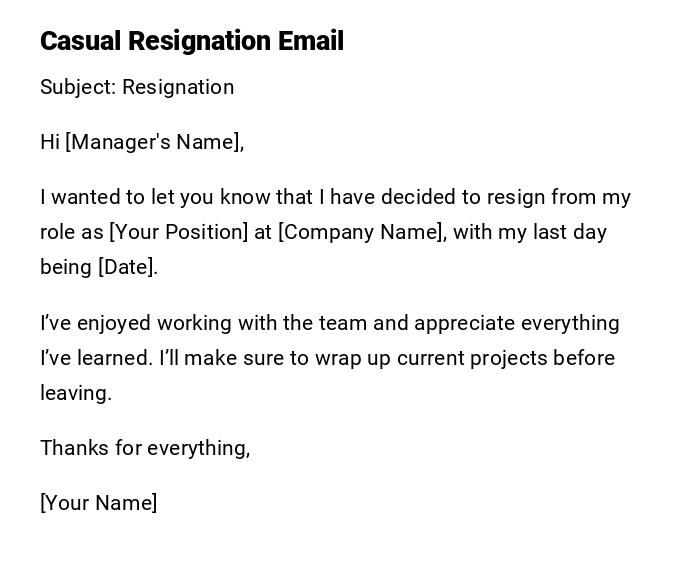
Task: Click the [Date] placeholder
Action: coord(127,267)
